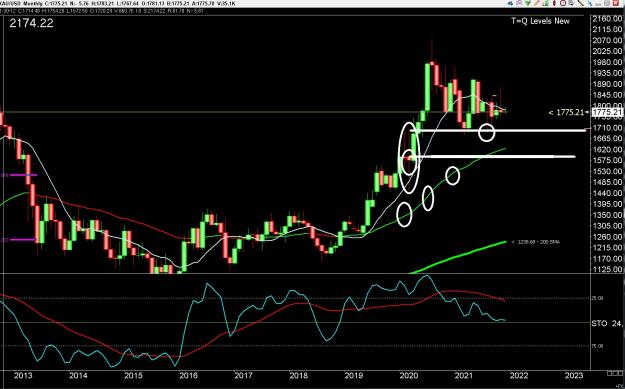Screen dimensions: 625x389
Task: Click the 1530.00 price axis label
Action: pos(608,171)
